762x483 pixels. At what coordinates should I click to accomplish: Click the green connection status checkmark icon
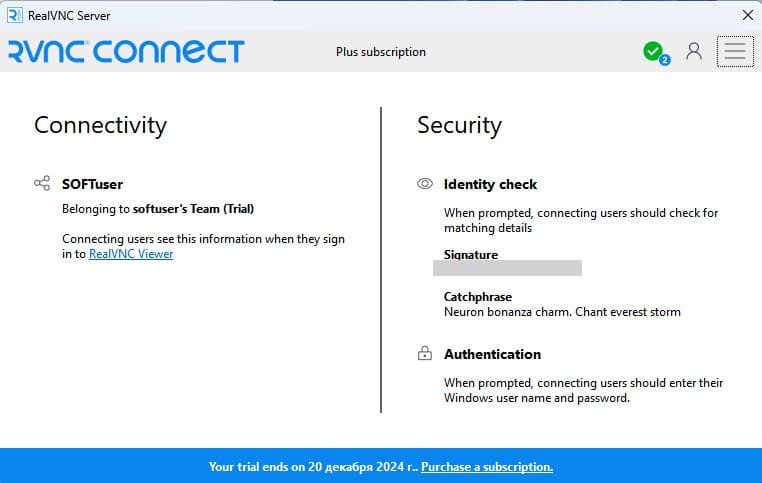pyautogui.click(x=653, y=51)
